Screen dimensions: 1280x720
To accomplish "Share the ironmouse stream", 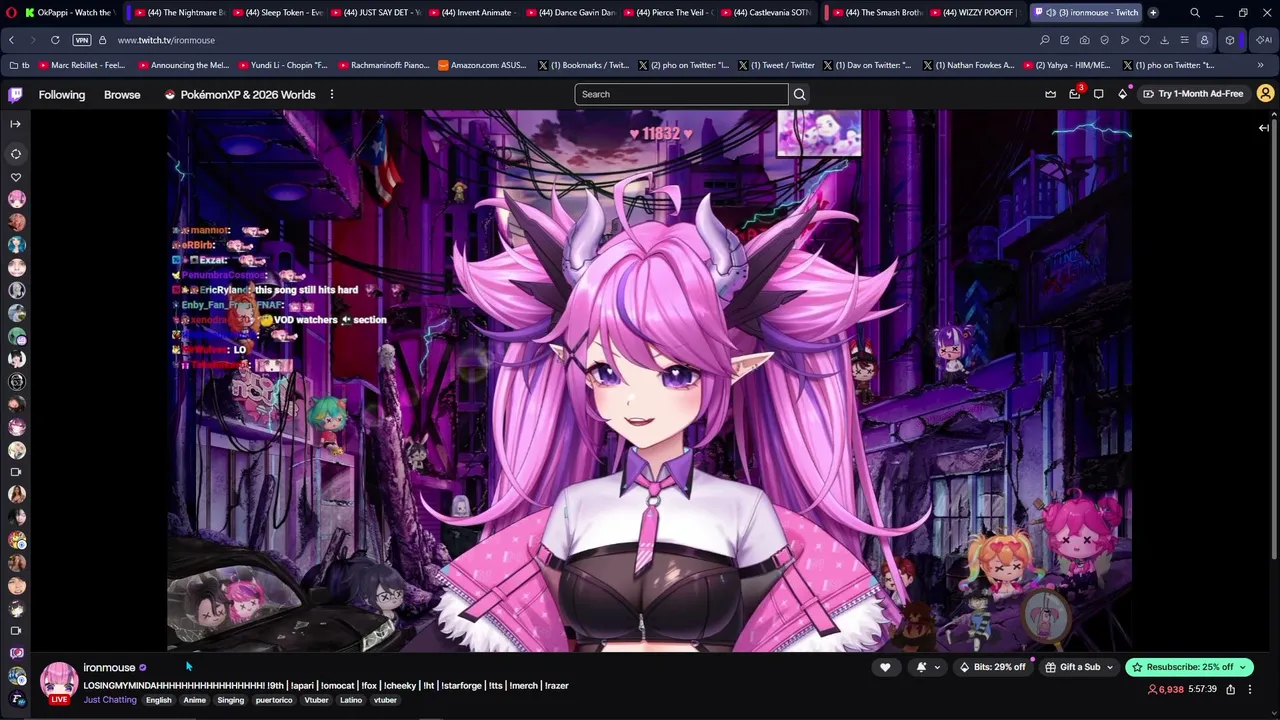I will coord(1230,689).
